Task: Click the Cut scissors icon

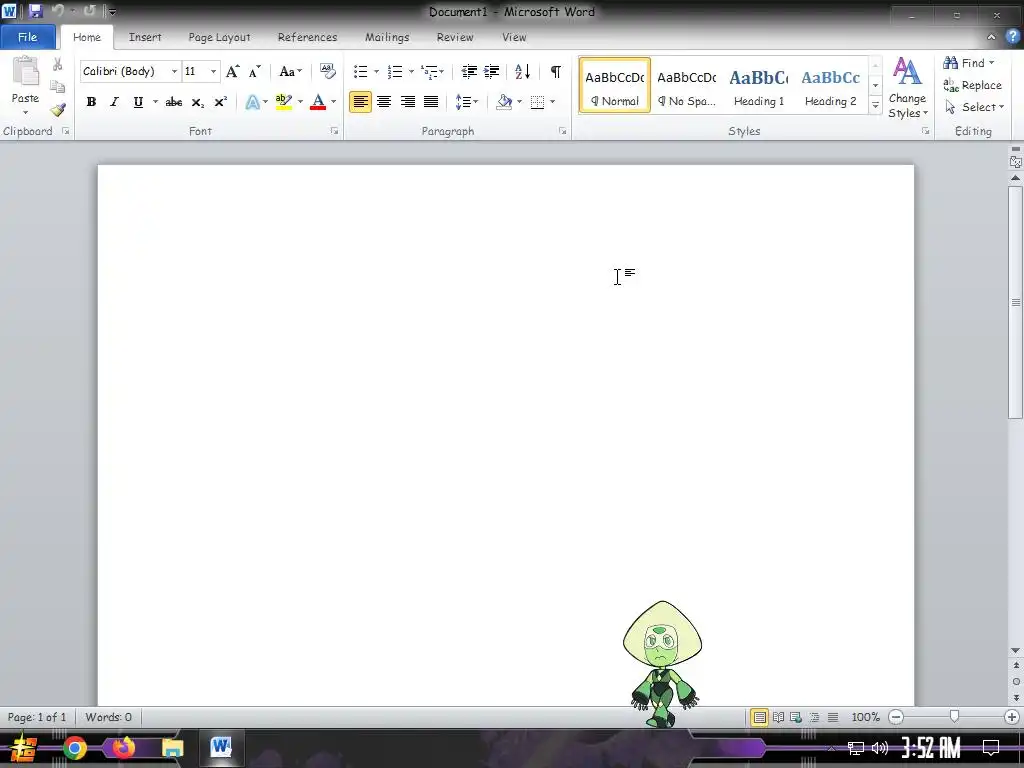Action: pyautogui.click(x=57, y=64)
